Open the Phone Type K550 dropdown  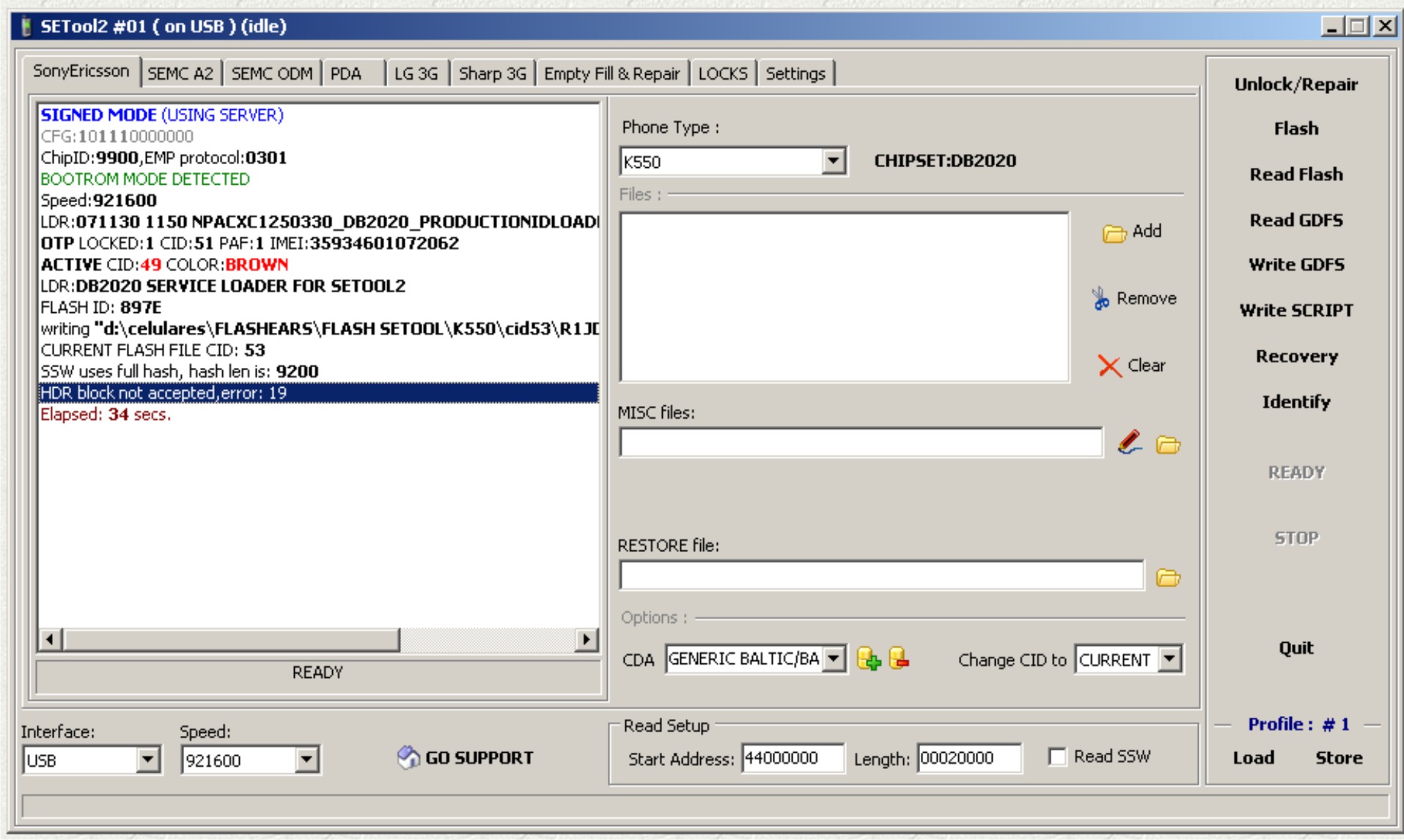tap(833, 161)
